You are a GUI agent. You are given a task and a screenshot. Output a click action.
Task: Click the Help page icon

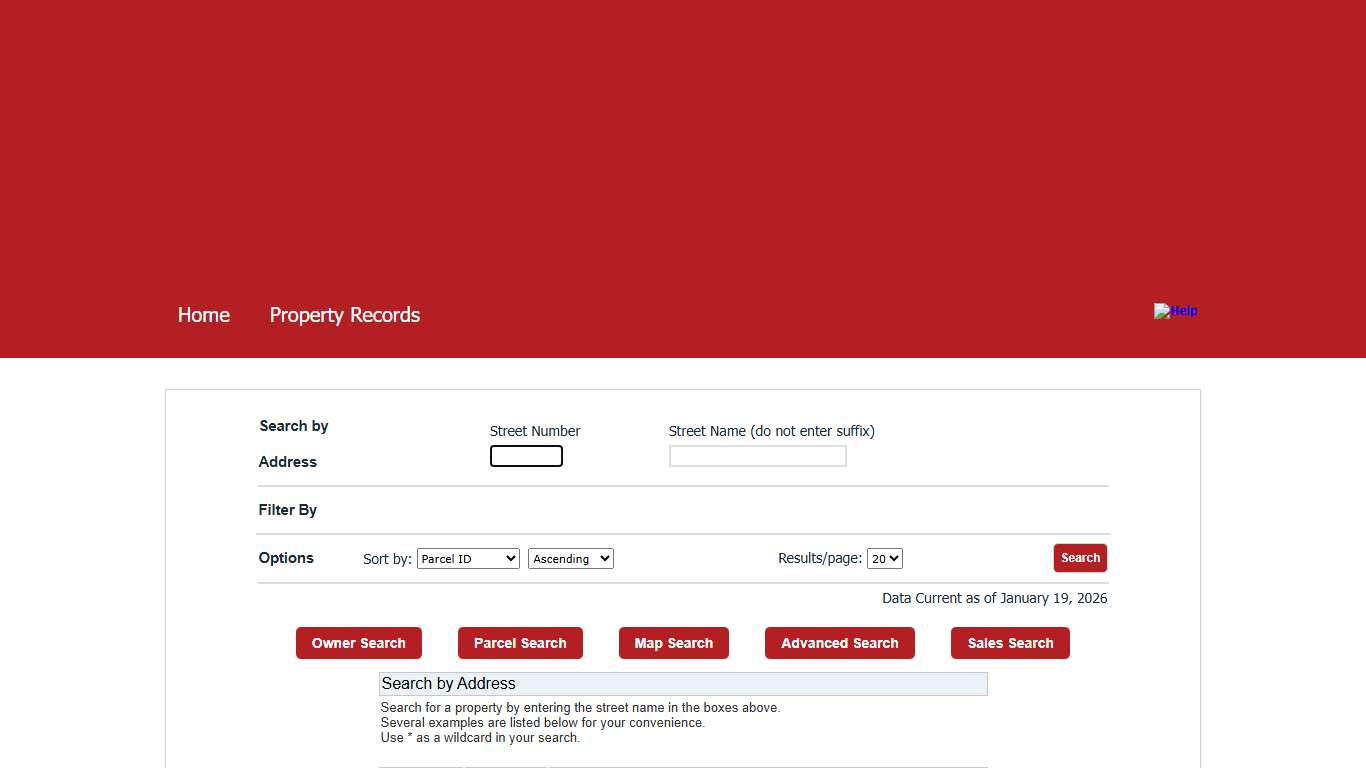1162,311
